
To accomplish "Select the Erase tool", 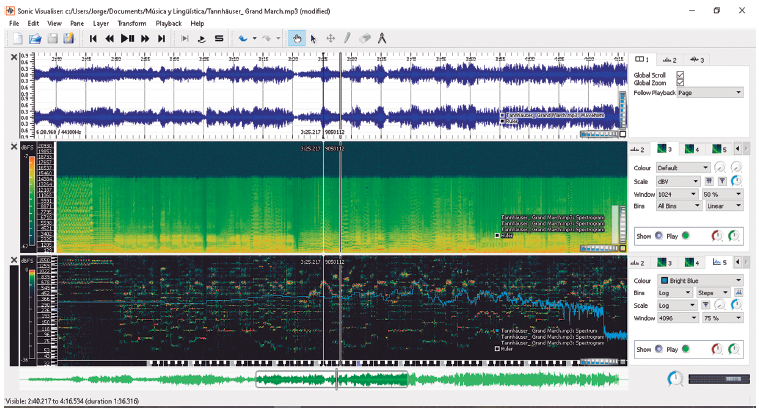I will tap(365, 38).
